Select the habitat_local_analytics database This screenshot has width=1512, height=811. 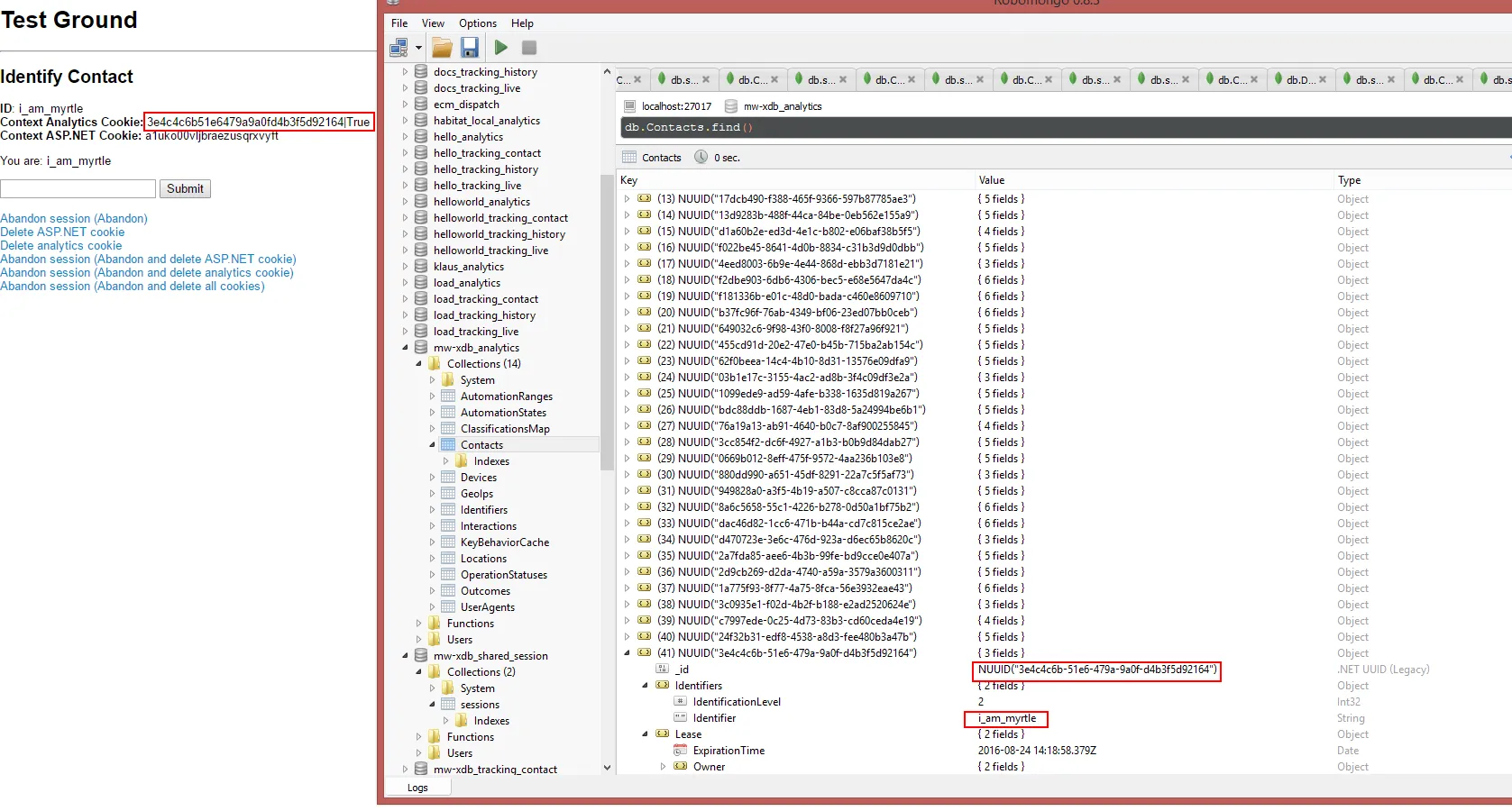(487, 121)
